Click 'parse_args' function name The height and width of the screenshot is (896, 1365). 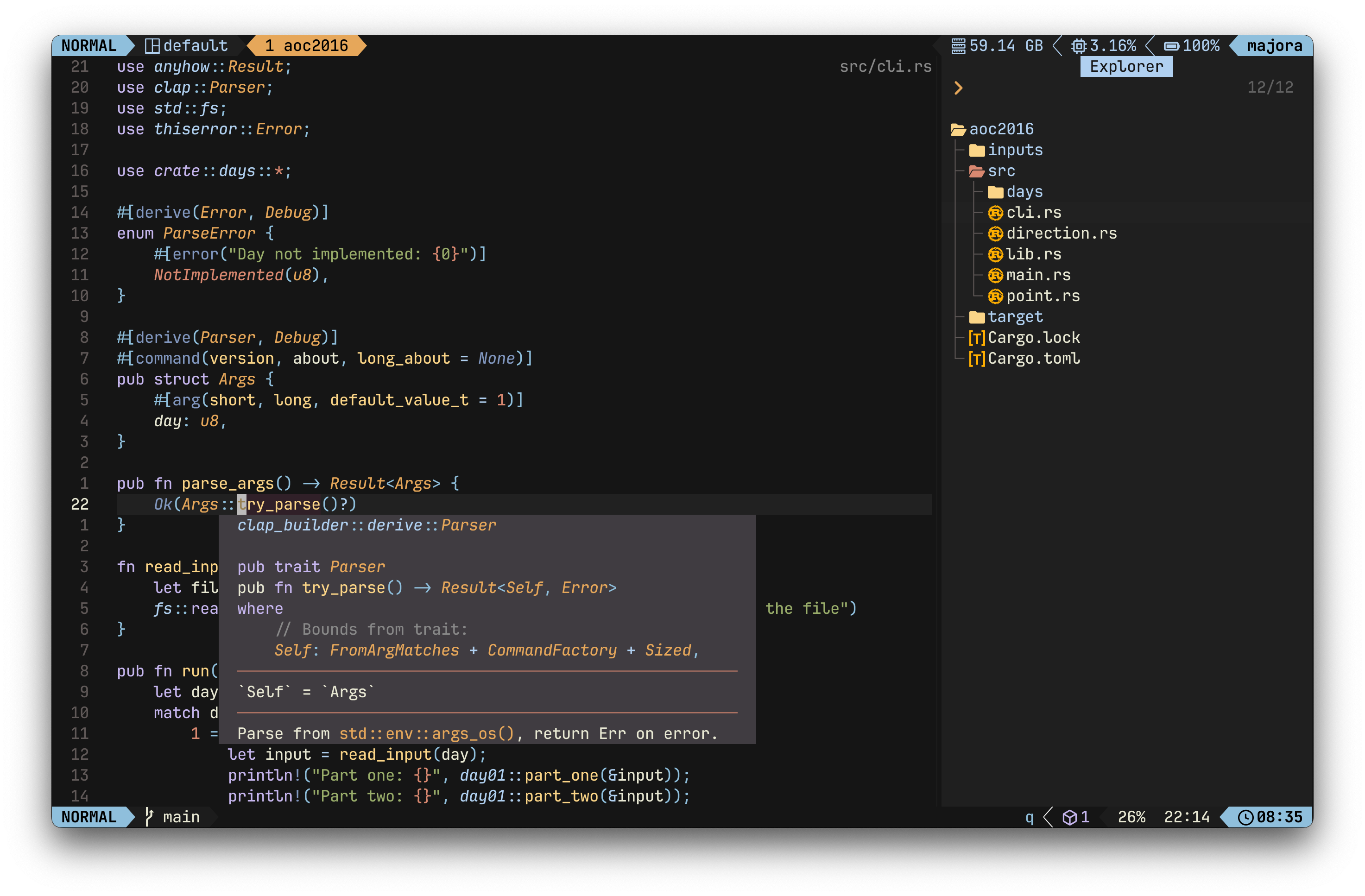227,484
